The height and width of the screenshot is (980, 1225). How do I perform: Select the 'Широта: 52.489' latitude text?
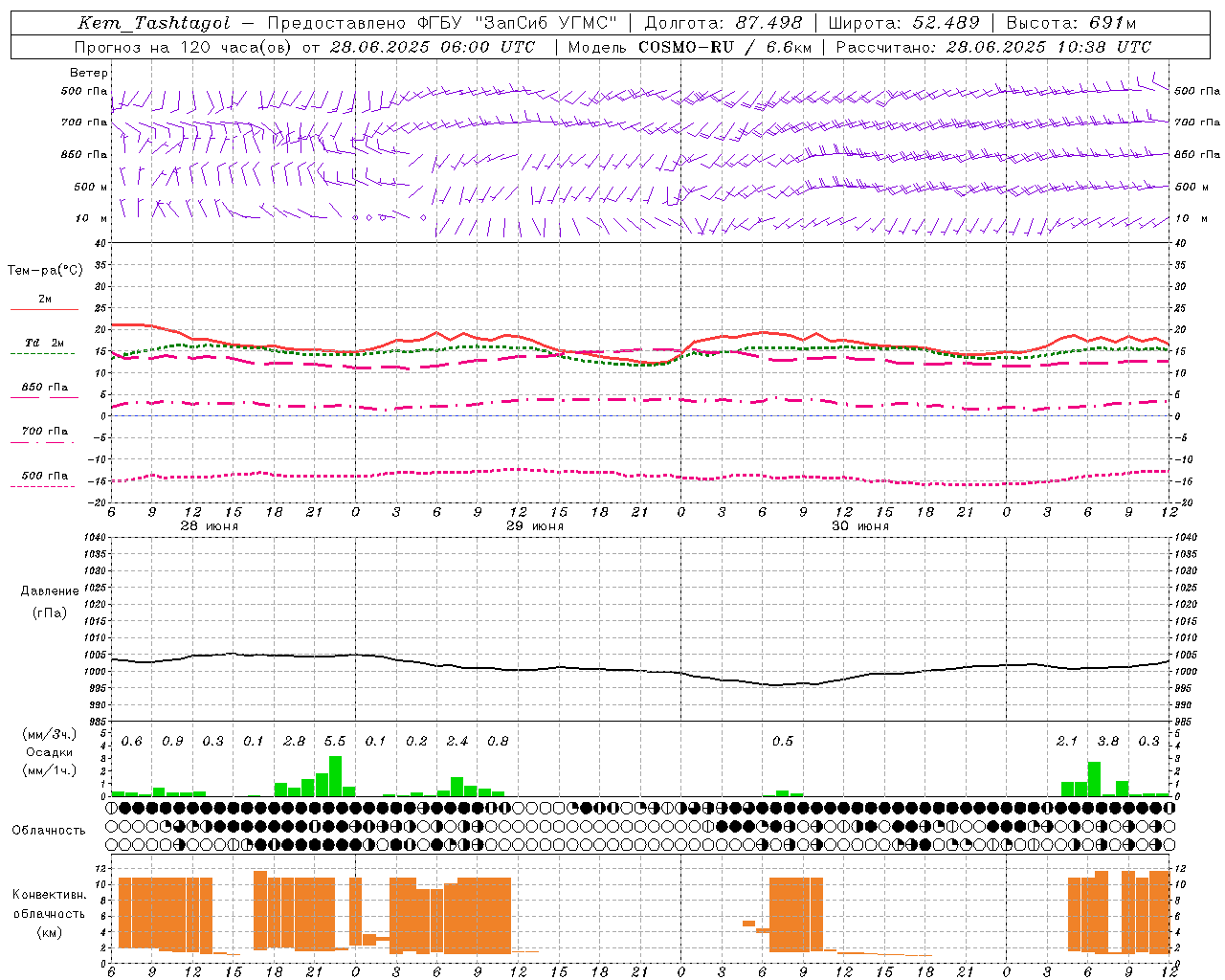[904, 24]
